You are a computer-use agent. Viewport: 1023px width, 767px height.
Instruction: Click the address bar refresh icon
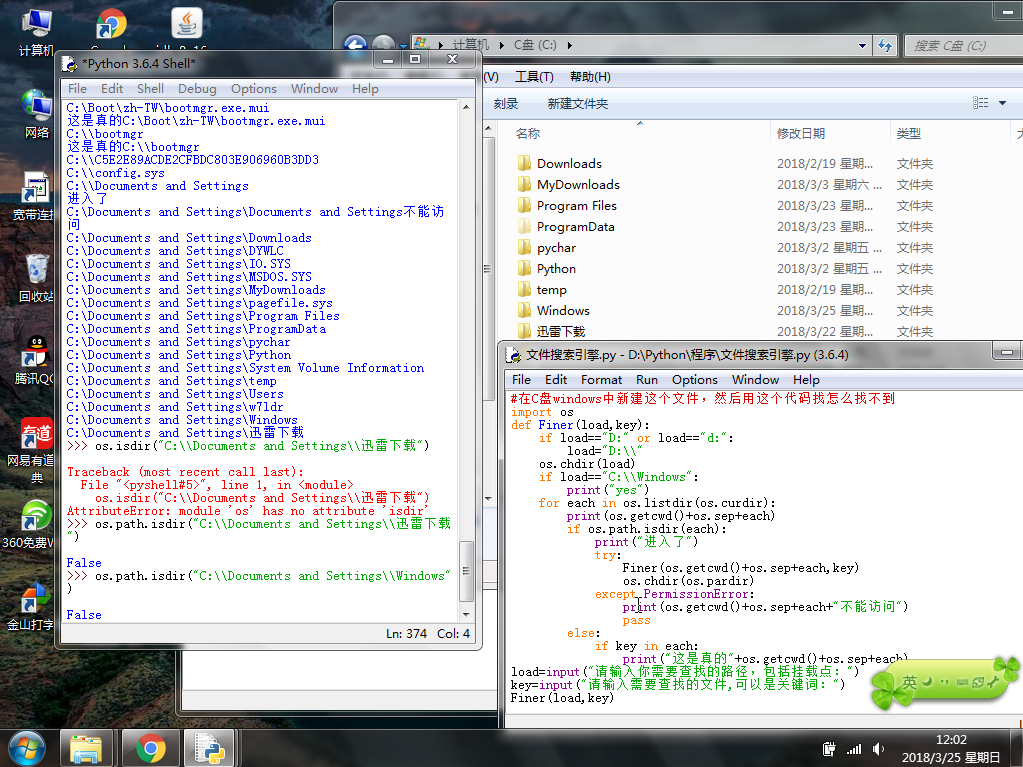pyautogui.click(x=885, y=45)
